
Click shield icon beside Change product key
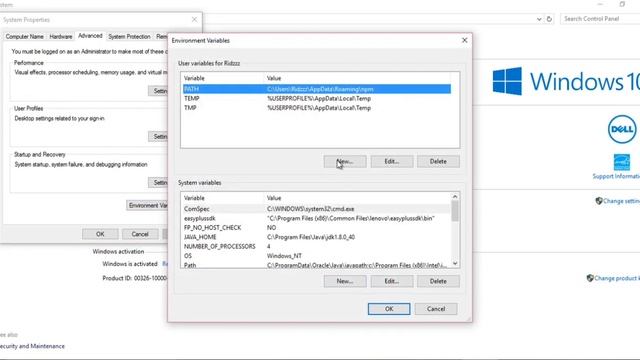[x=590, y=278]
